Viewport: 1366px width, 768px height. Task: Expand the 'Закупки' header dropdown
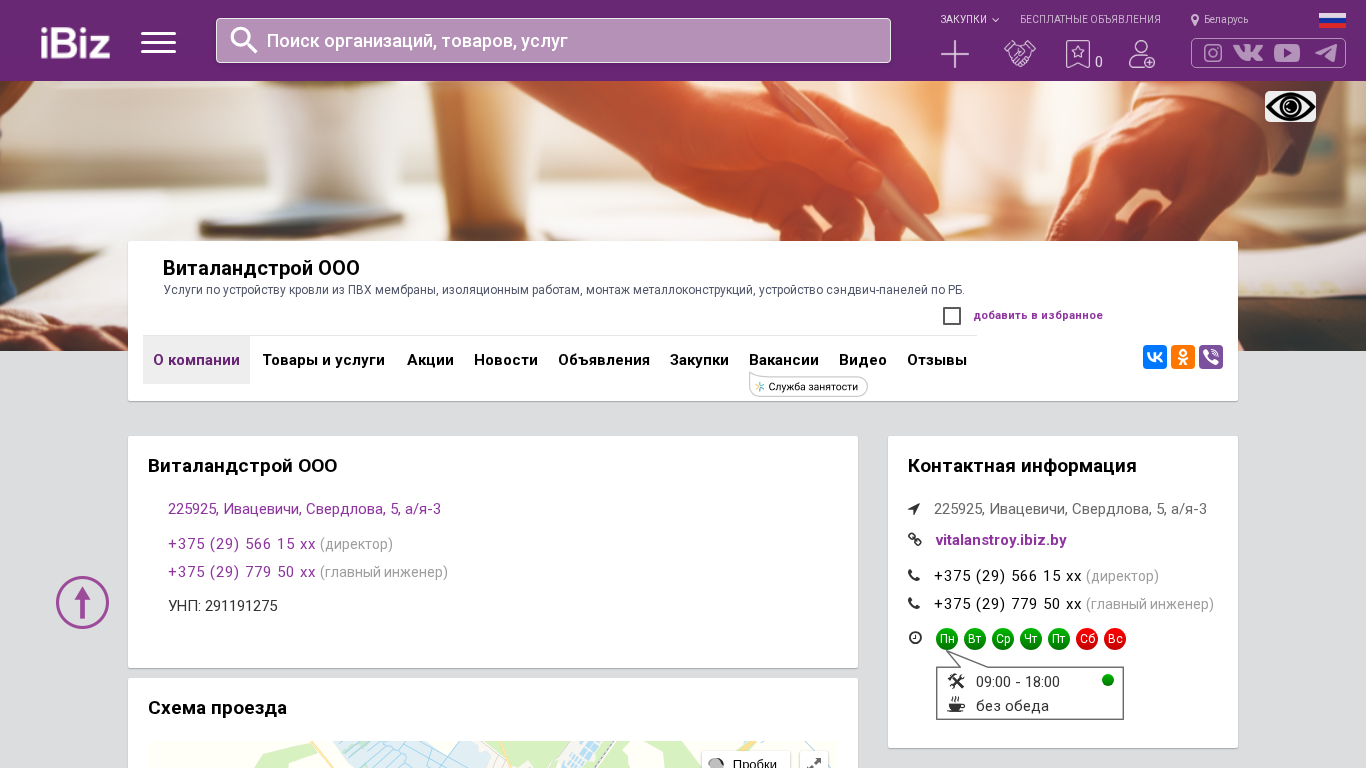(x=968, y=19)
